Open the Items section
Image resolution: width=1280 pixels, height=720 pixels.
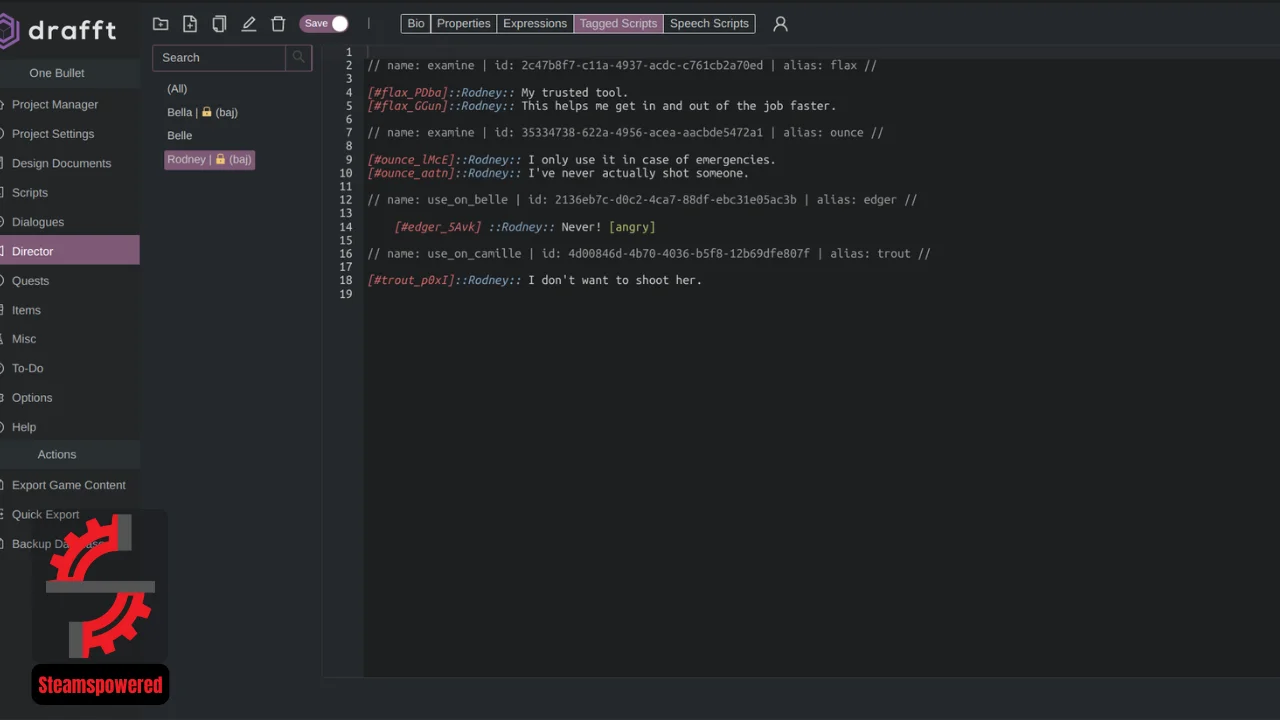[x=26, y=310]
